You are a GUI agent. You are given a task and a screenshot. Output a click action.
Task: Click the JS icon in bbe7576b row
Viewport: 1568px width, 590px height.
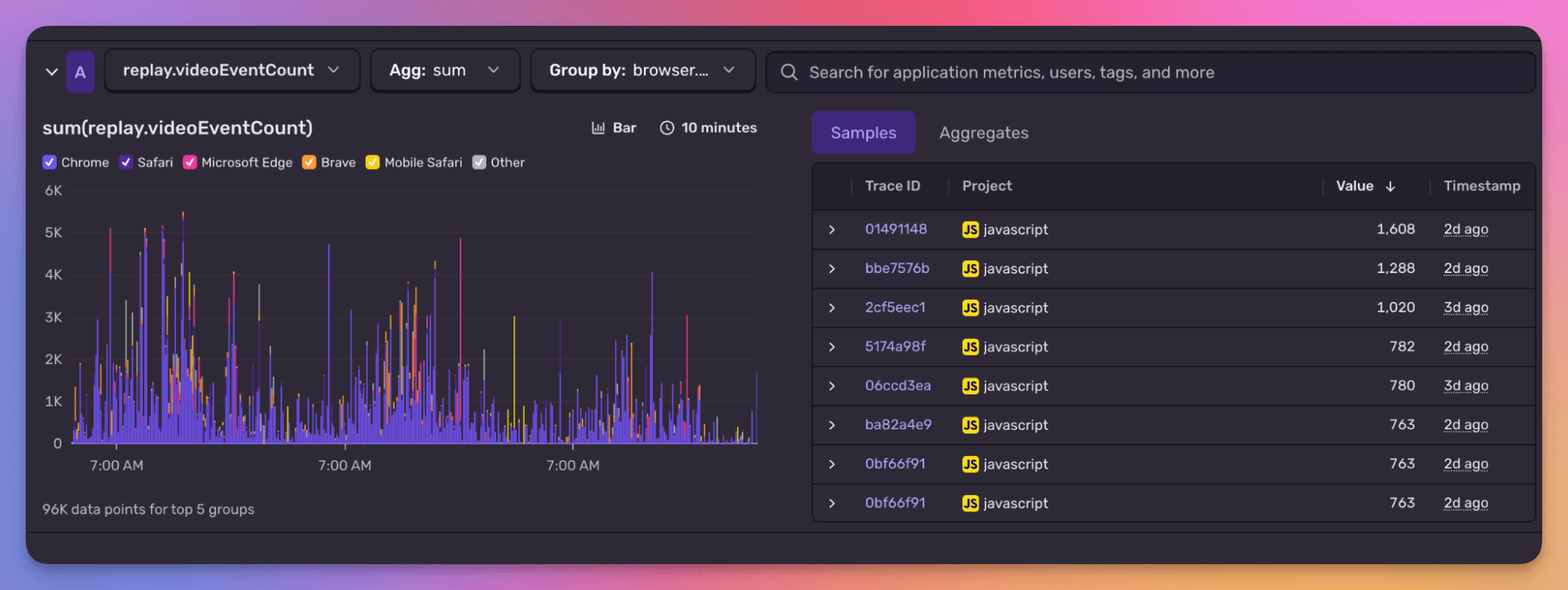[x=970, y=269]
